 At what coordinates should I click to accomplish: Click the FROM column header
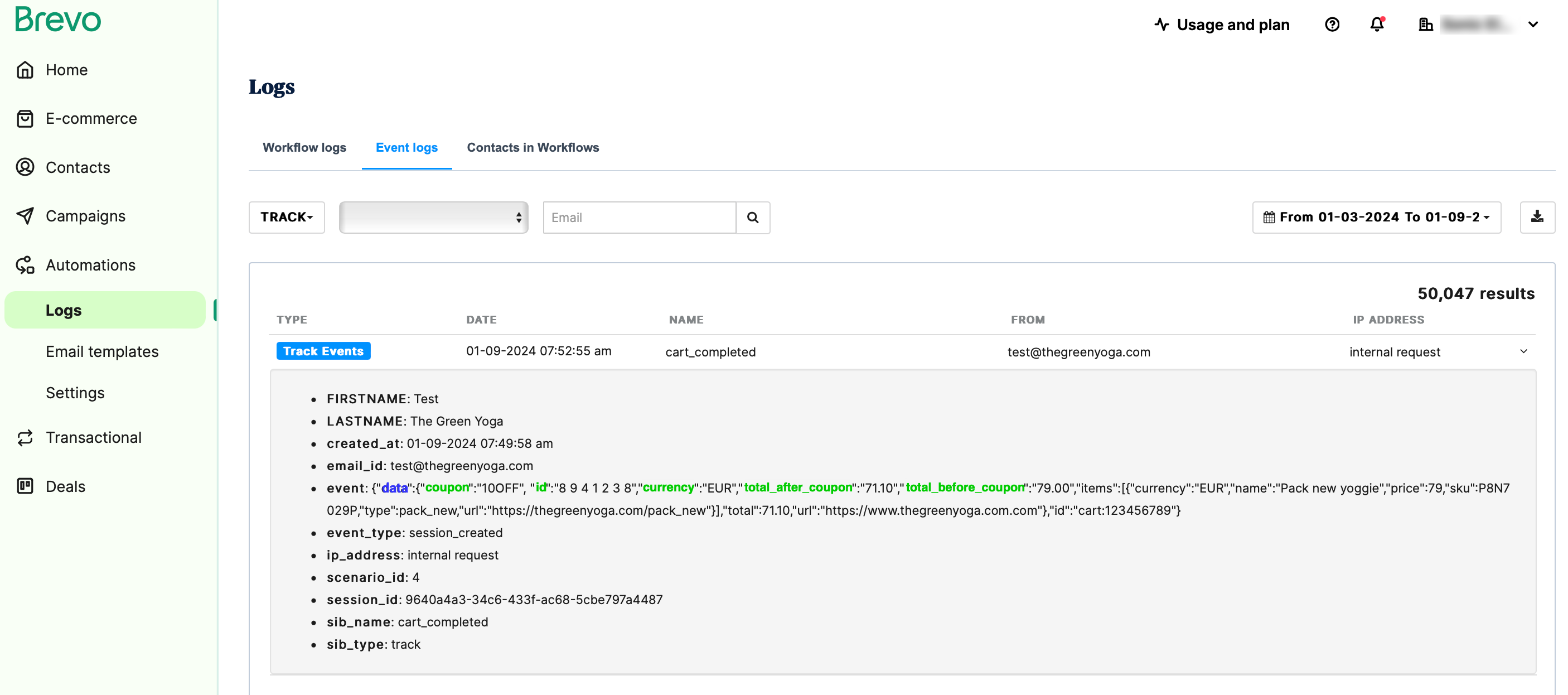click(1028, 320)
